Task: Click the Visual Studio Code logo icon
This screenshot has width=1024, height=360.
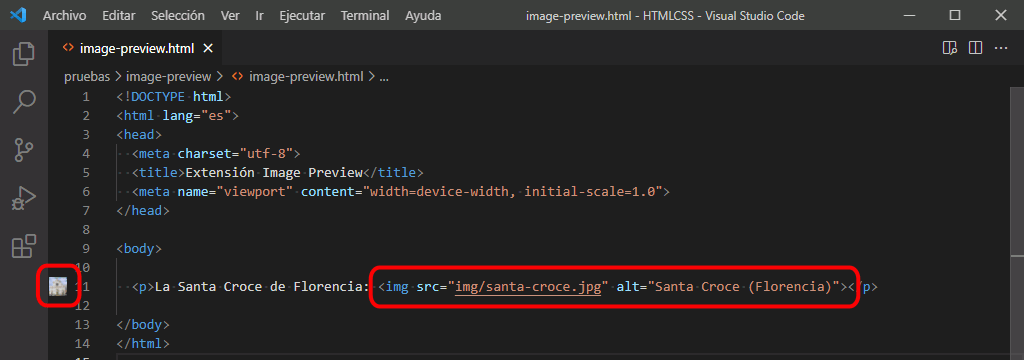Action: [x=18, y=15]
